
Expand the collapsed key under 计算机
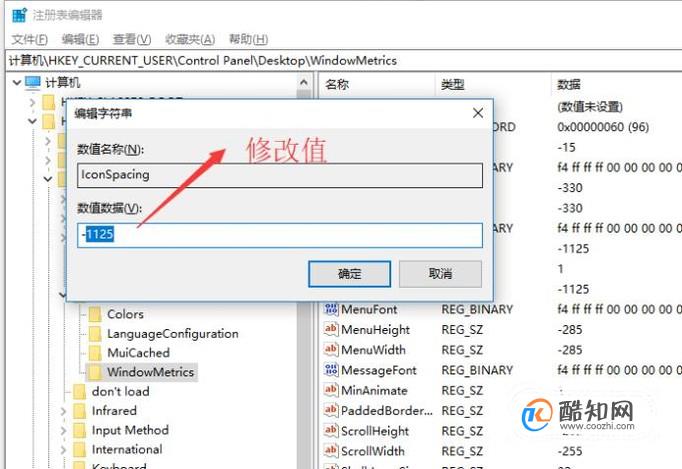[33, 103]
